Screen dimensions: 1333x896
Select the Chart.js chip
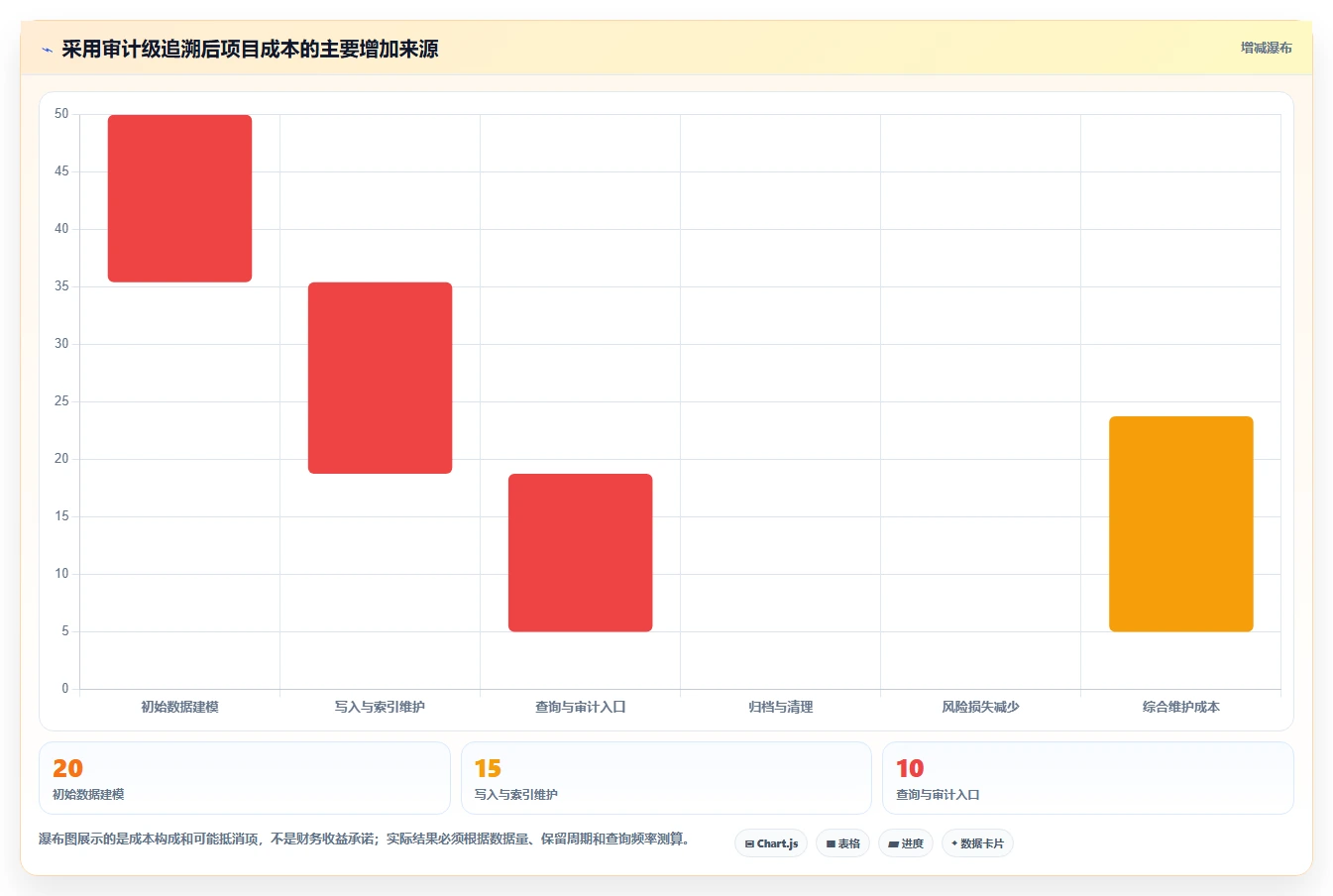[771, 843]
